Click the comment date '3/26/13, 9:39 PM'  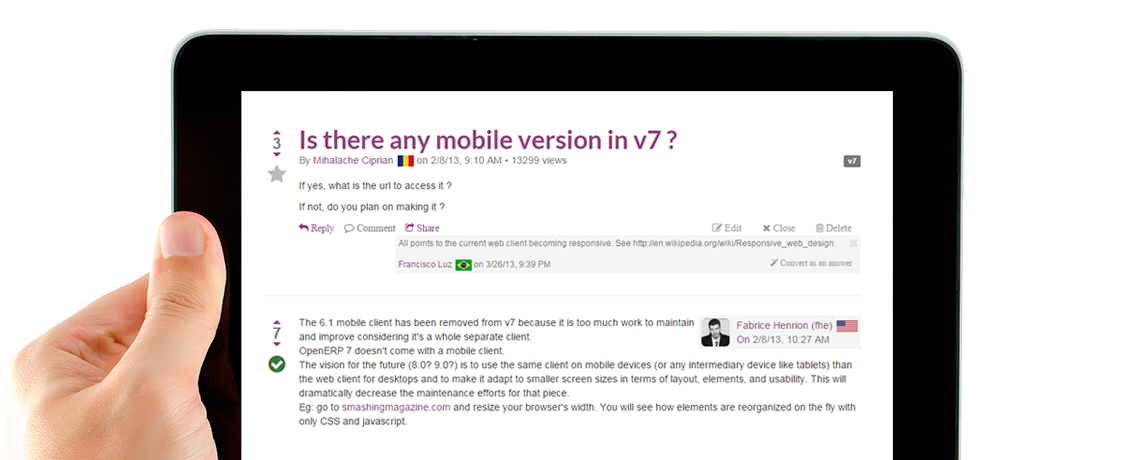(518, 265)
